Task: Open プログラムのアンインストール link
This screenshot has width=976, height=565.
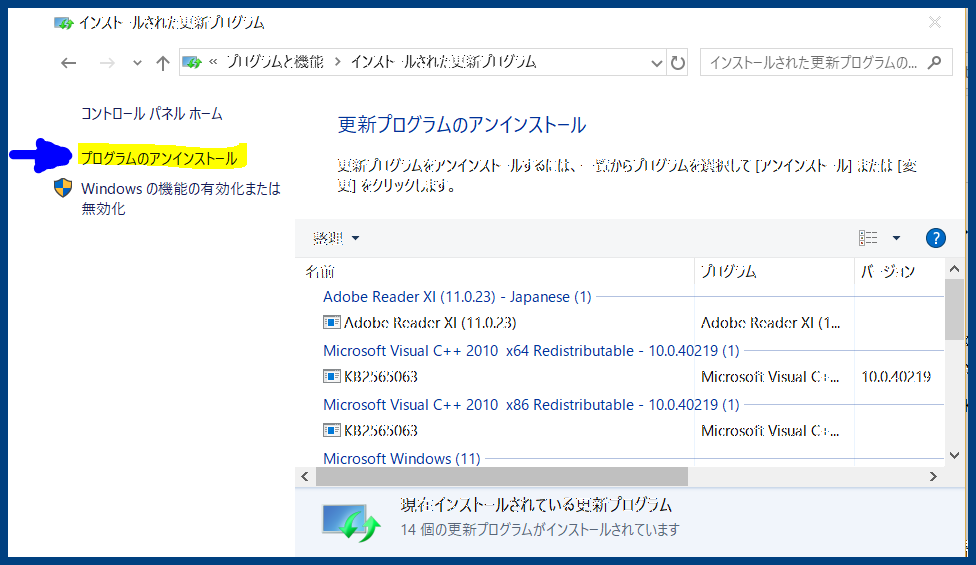Action: pyautogui.click(x=159, y=158)
